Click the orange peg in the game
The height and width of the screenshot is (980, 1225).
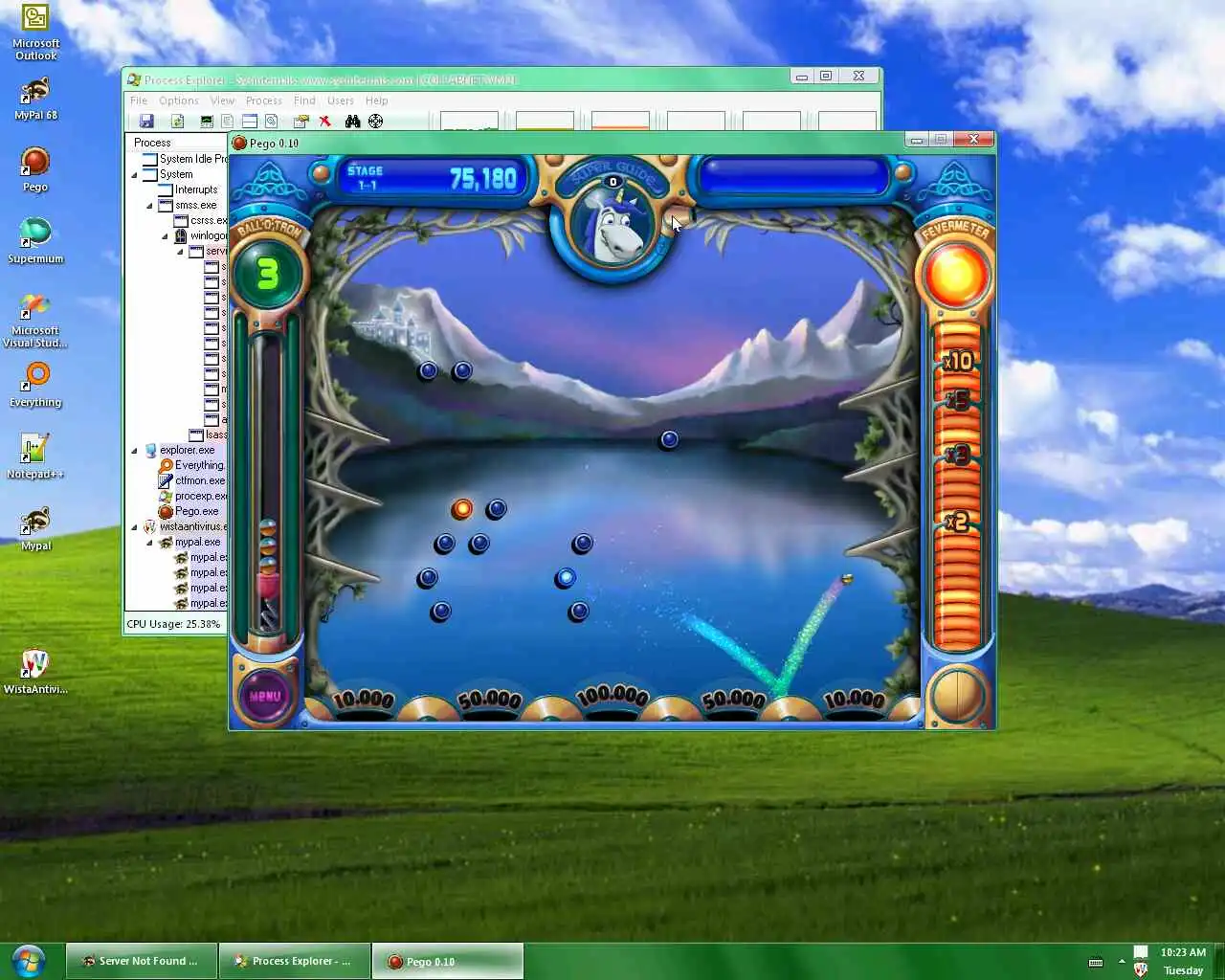462,509
